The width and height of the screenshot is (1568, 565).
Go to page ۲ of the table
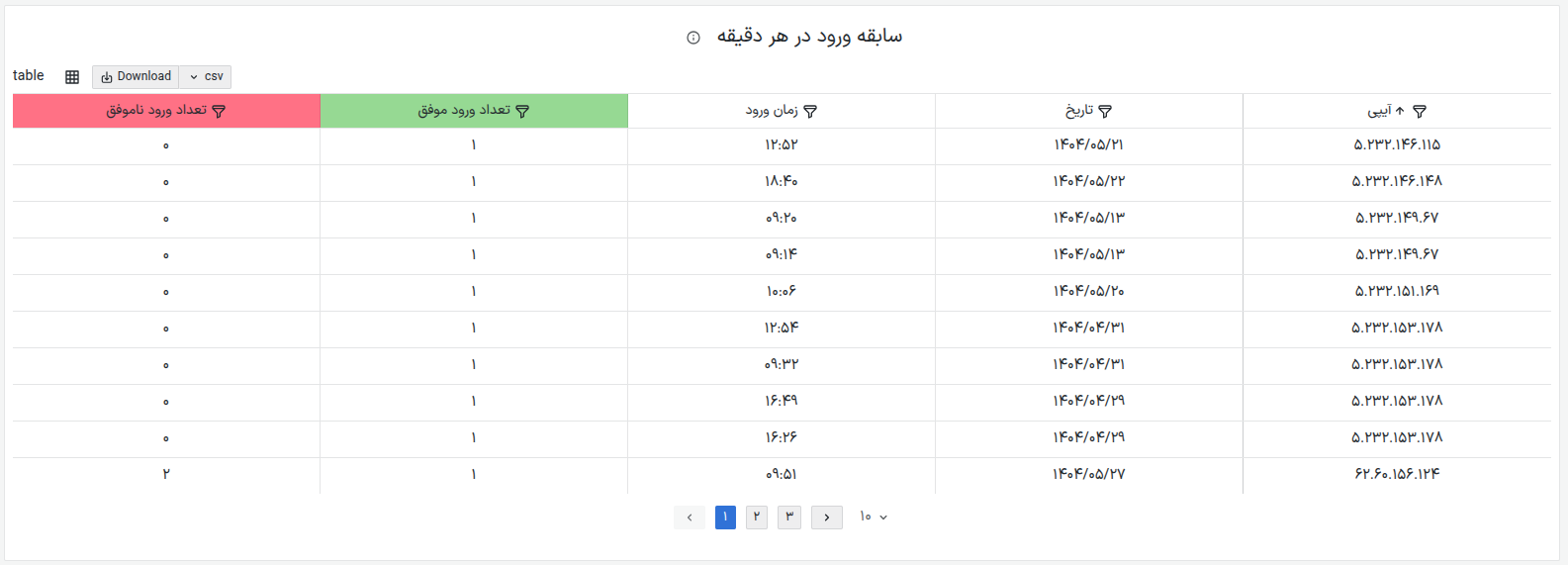(x=757, y=518)
